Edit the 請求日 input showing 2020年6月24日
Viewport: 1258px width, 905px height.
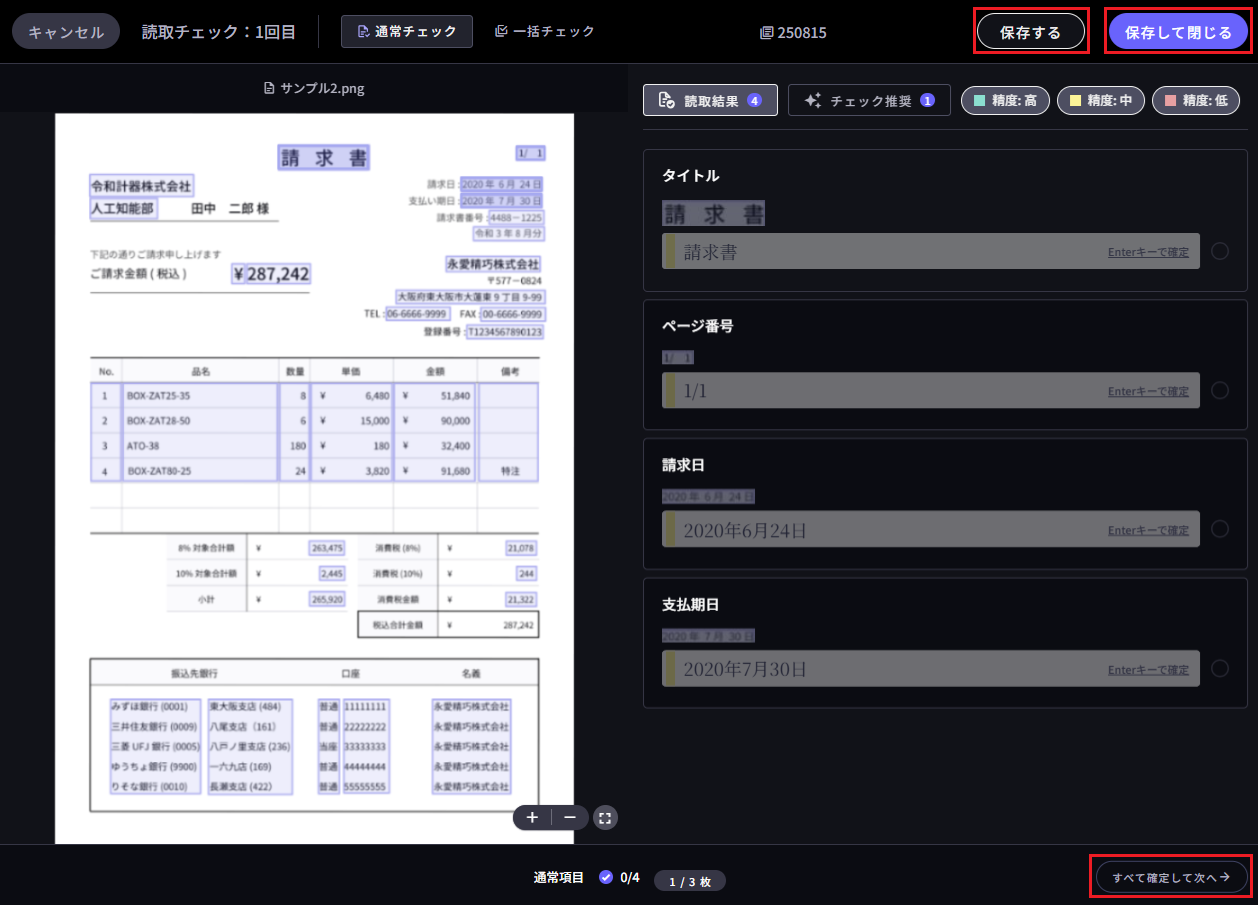880,530
